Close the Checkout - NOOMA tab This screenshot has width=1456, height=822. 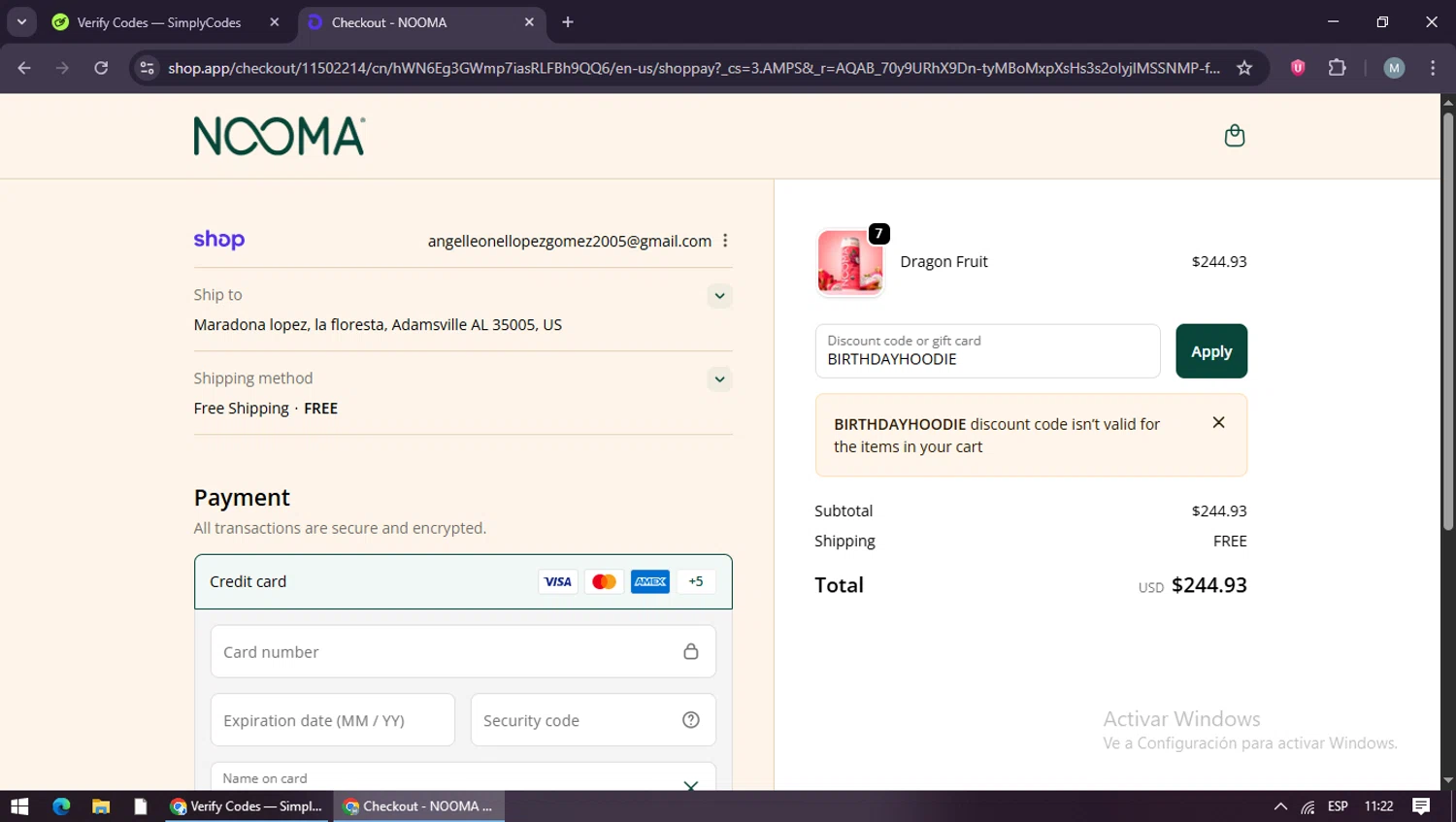coord(529,22)
